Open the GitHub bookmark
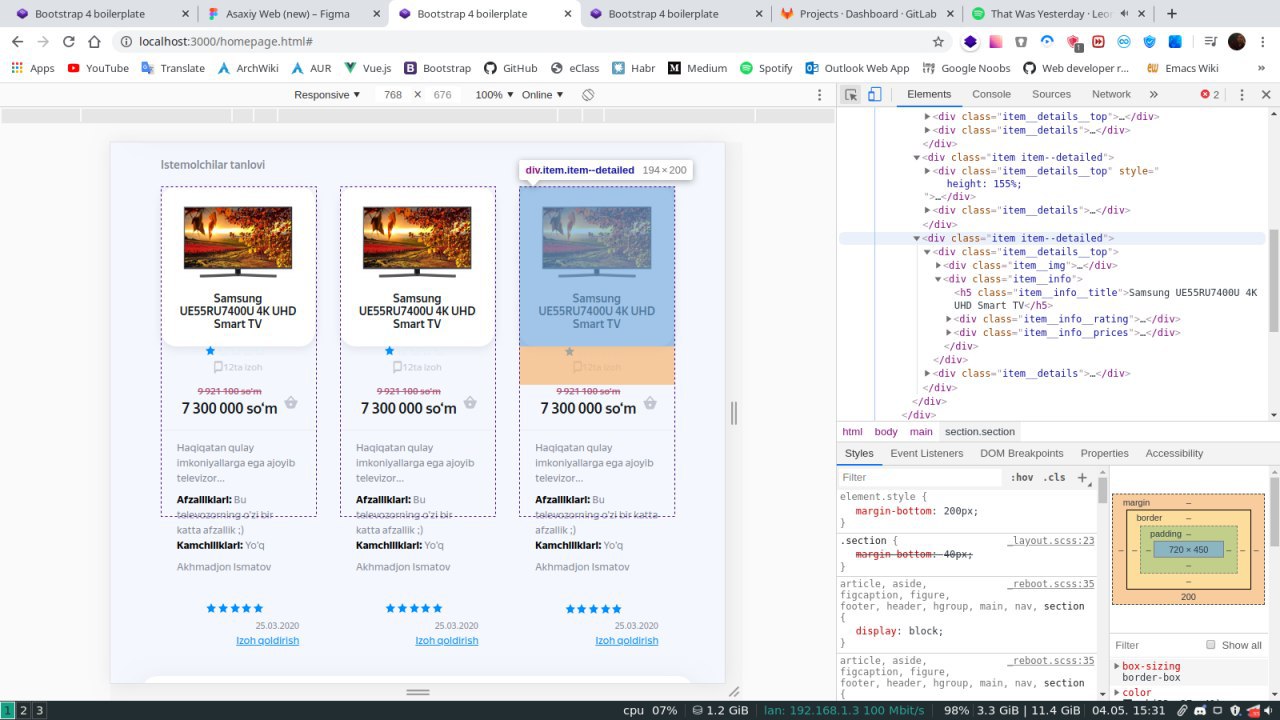1280x720 pixels. [510, 68]
